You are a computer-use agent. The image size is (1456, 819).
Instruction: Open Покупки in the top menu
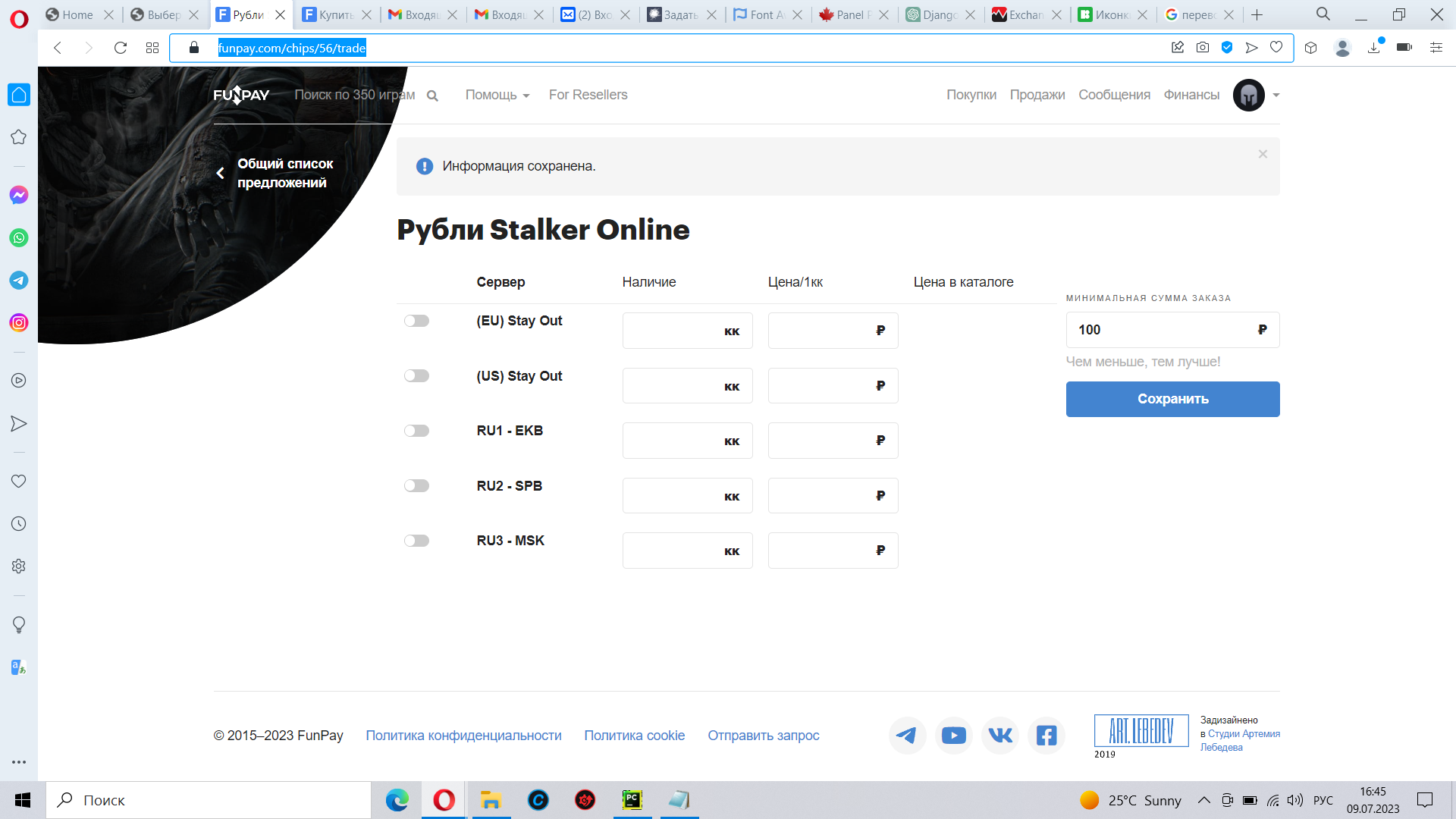pyautogui.click(x=971, y=95)
